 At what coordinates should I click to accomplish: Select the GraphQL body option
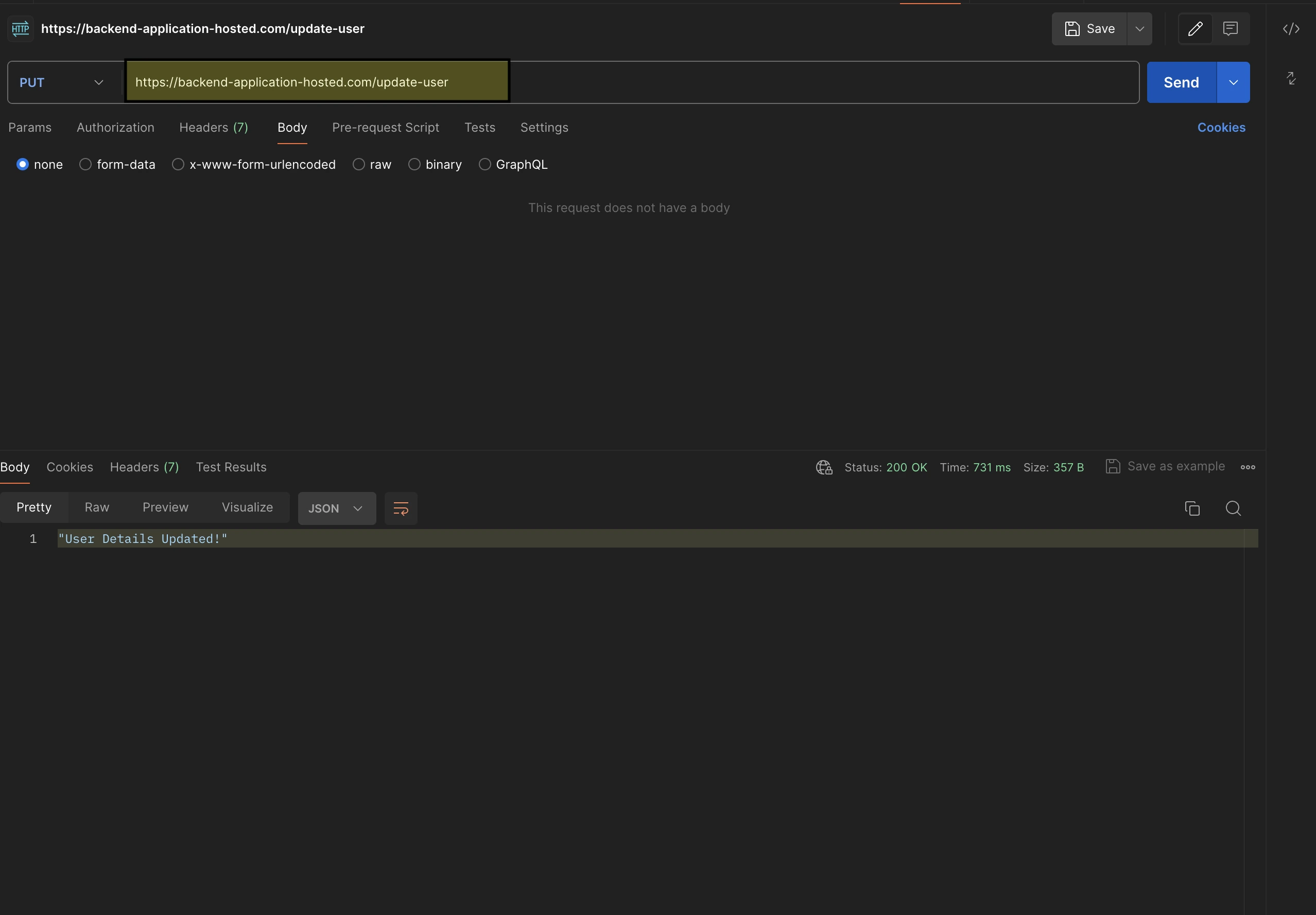tap(485, 165)
